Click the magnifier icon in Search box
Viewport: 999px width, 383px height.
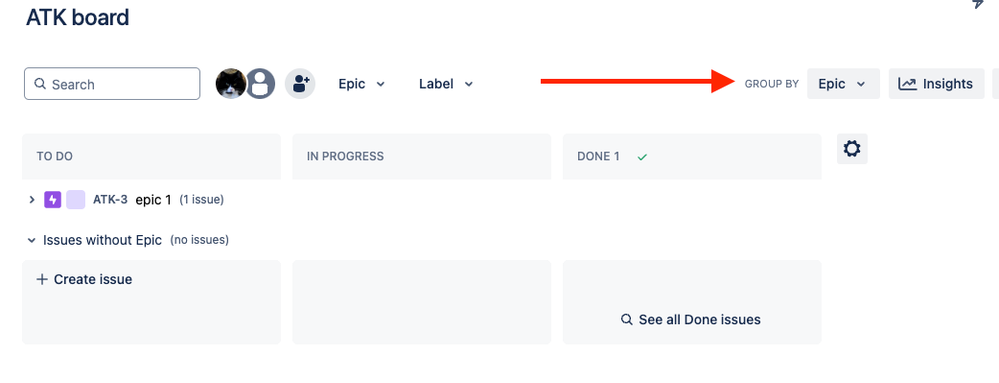click(40, 84)
